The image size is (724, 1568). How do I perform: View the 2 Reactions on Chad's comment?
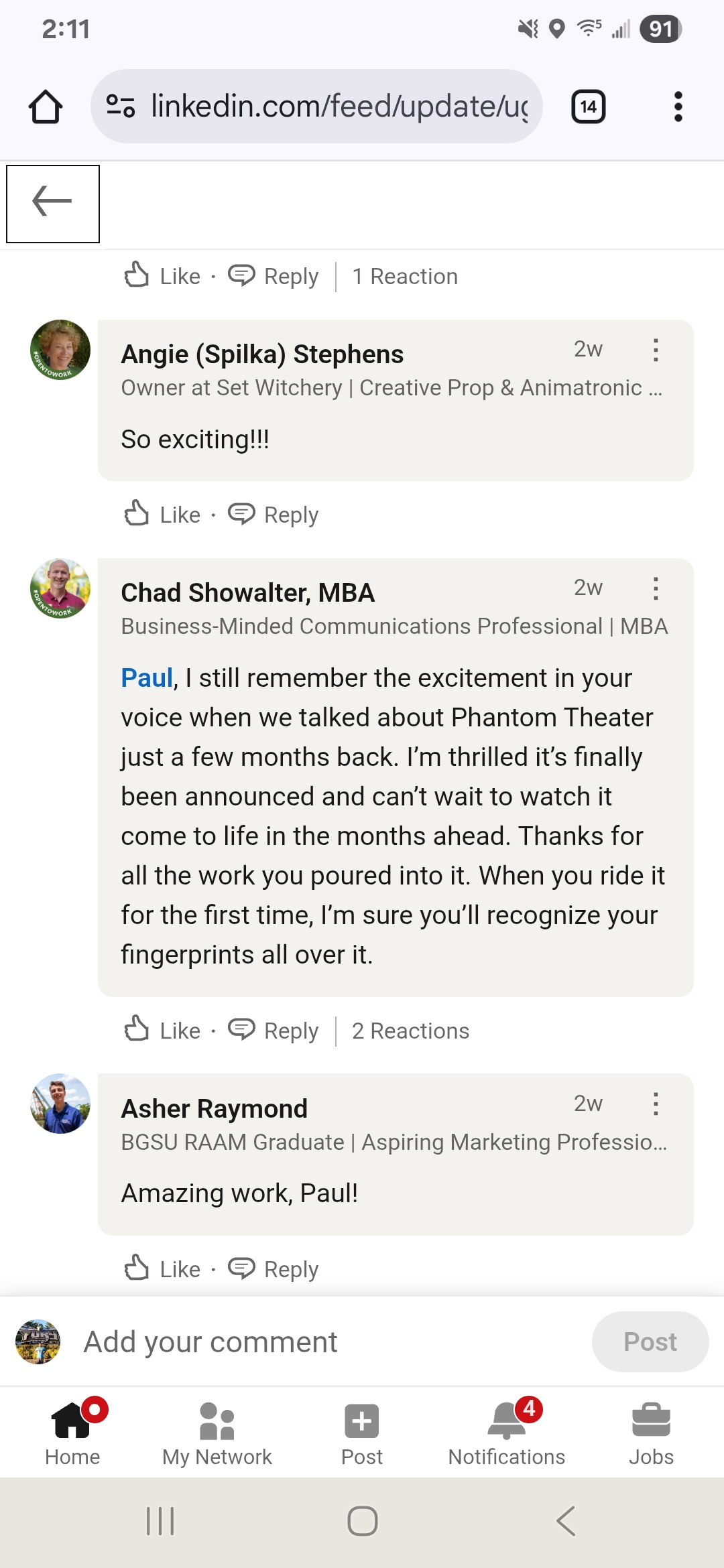[x=410, y=1031]
